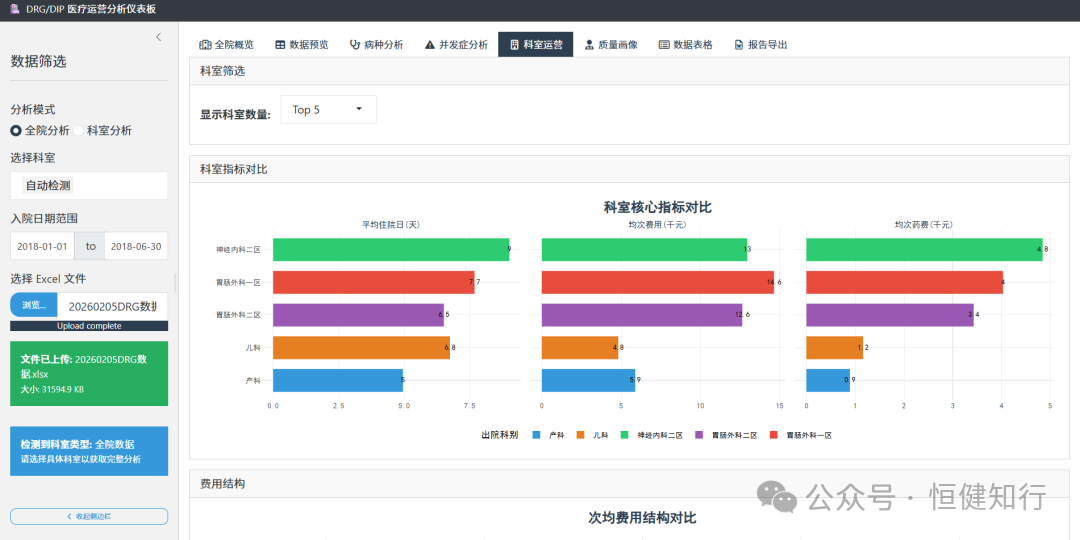Click the 科室核心指标对比 chart title
The width and height of the screenshot is (1080, 540).
click(657, 207)
